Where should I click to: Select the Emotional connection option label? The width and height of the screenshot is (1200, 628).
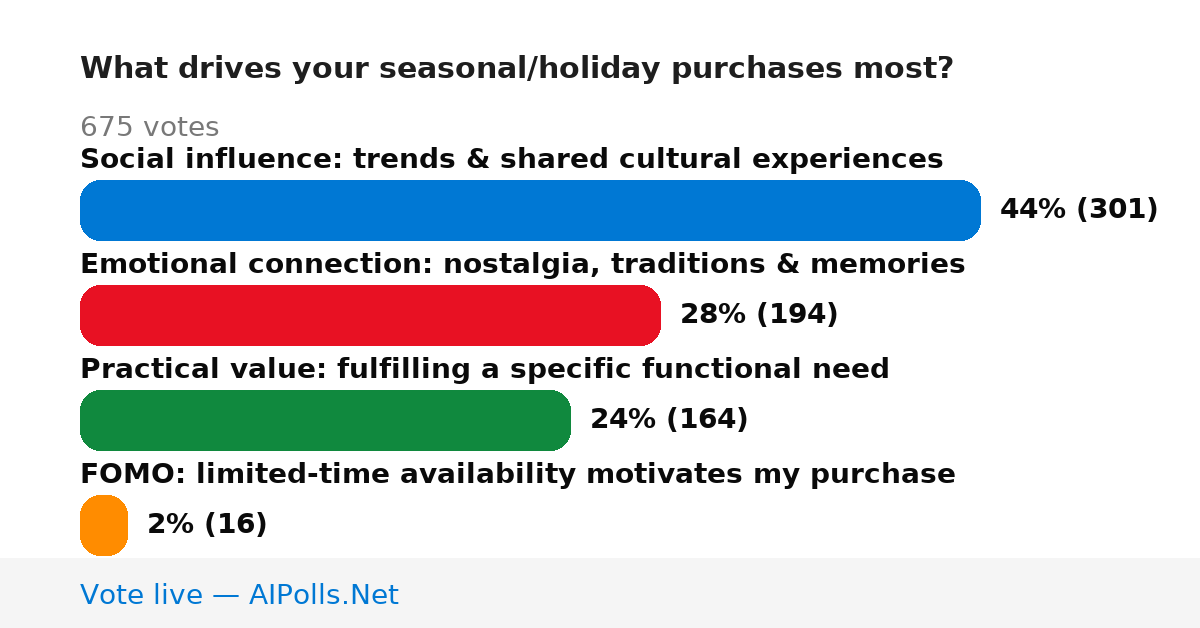tap(522, 265)
